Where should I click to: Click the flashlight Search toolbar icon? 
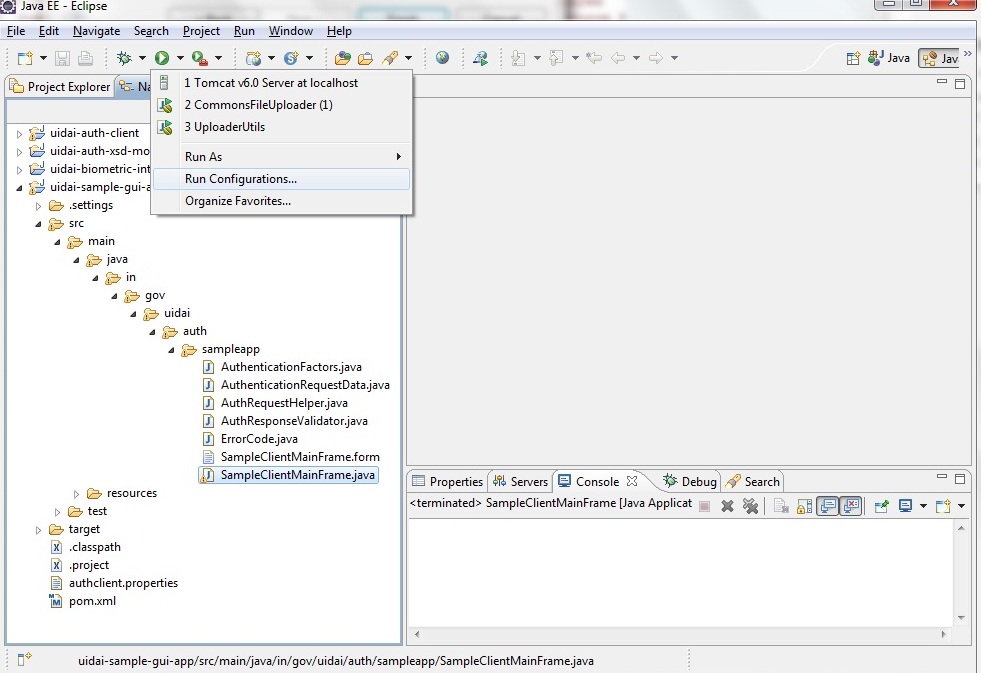tap(390, 58)
